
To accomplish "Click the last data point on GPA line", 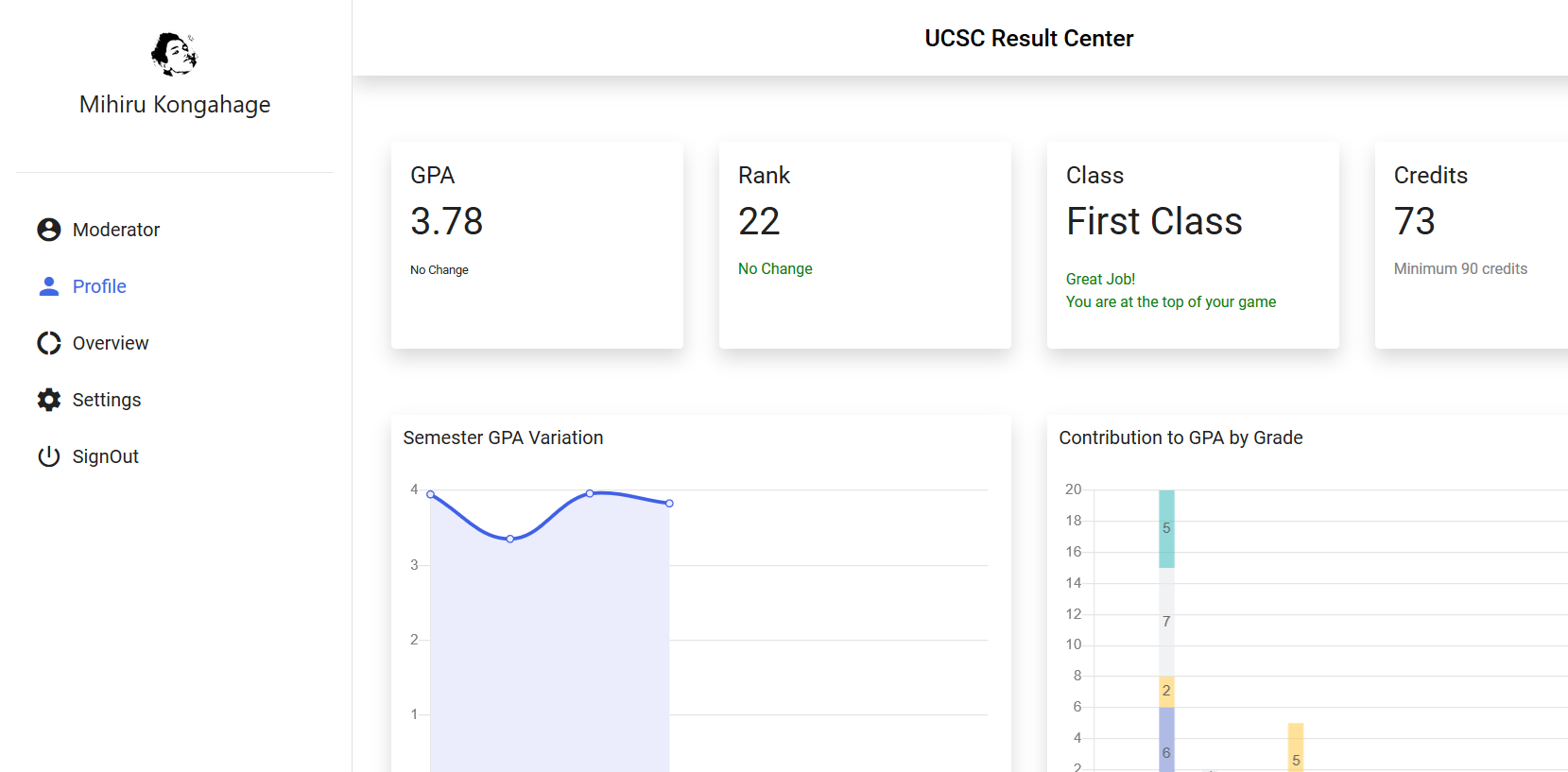I will 669,504.
